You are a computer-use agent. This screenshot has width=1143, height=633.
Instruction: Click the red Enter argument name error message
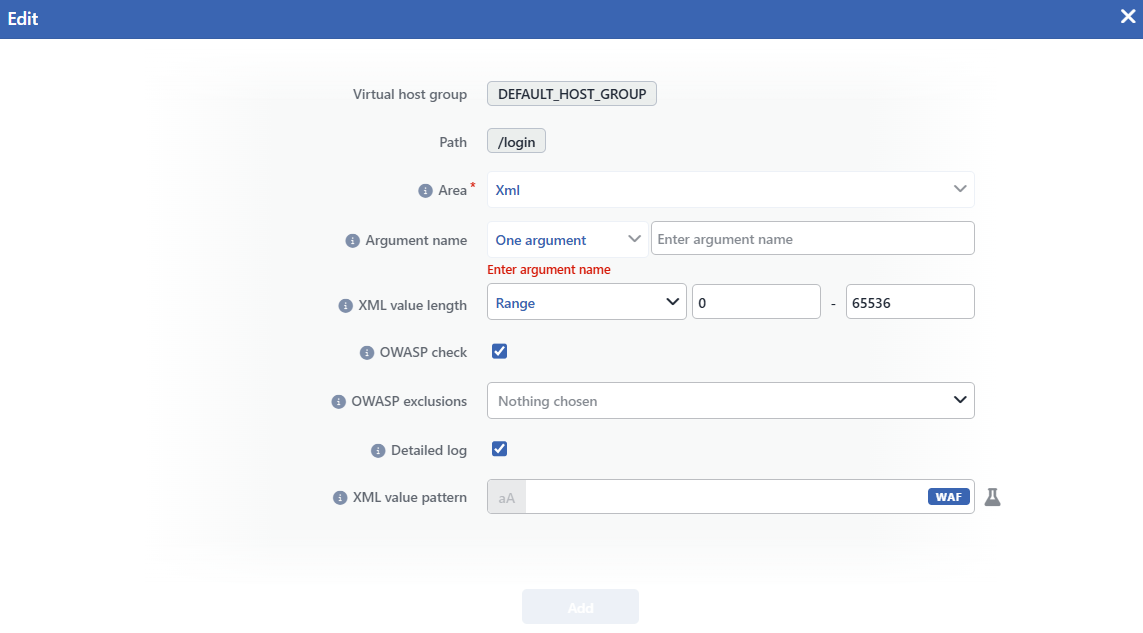(549, 270)
